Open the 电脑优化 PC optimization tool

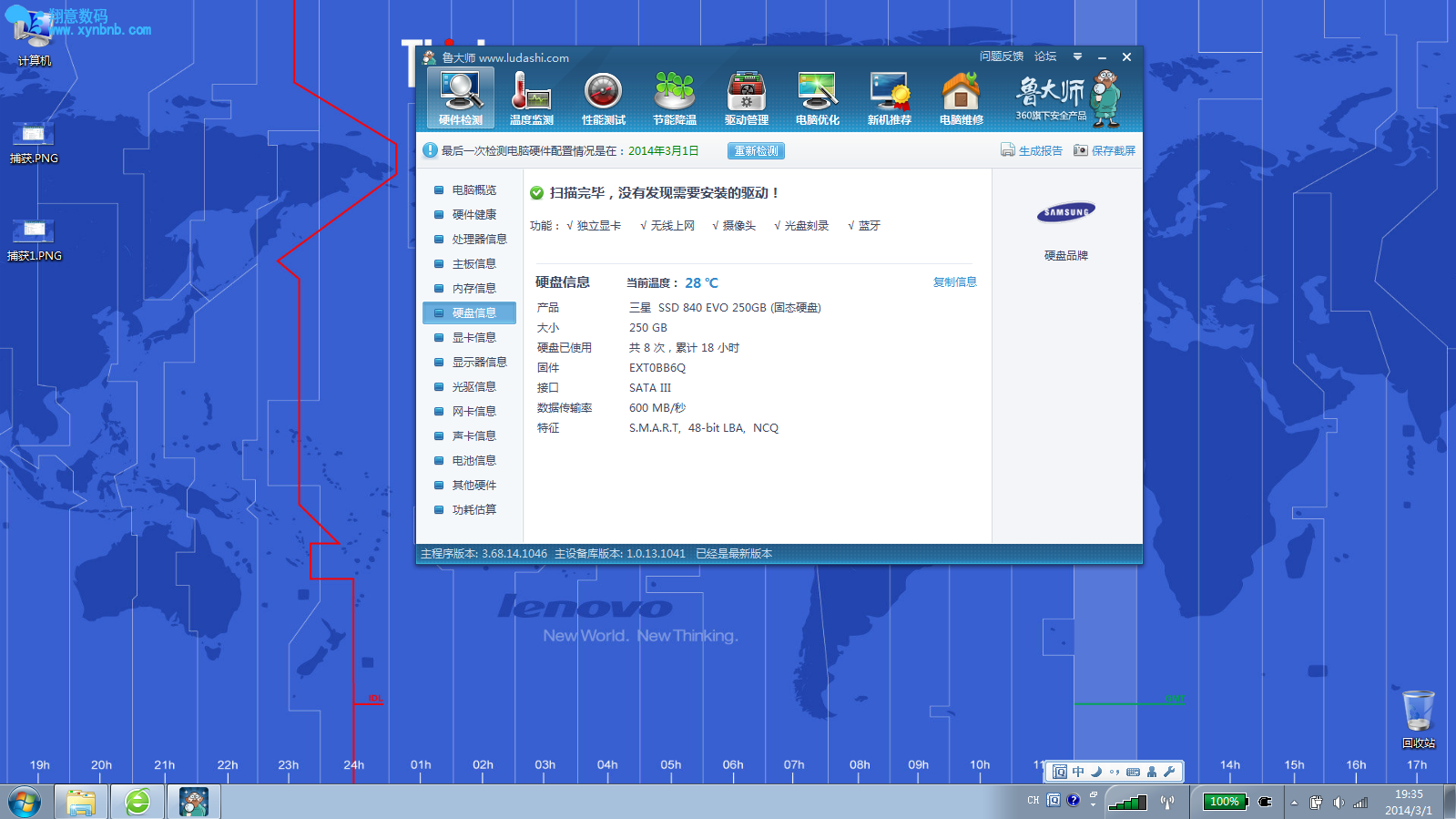pos(818,98)
